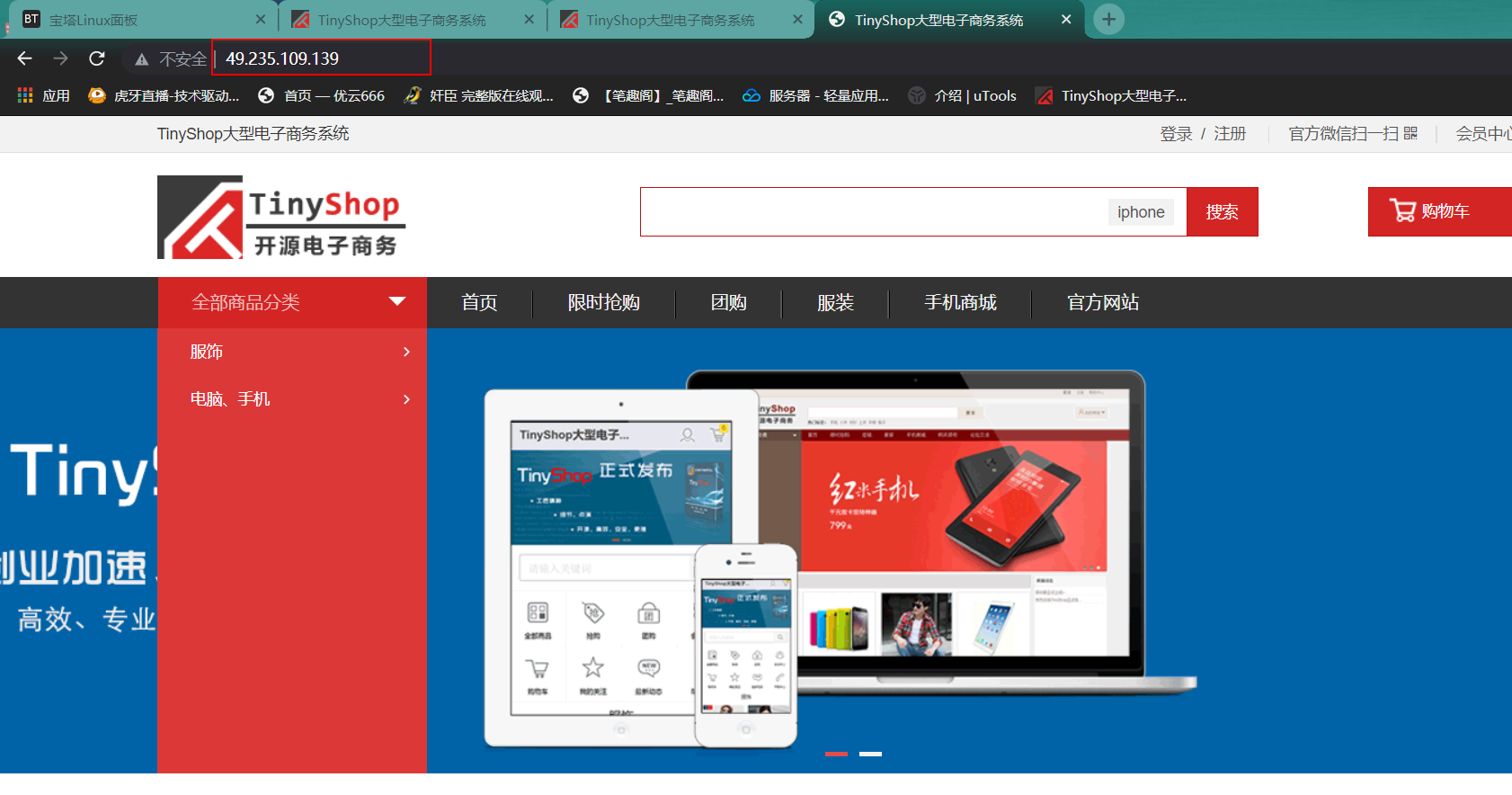
Task: Click the not-secure warning triangle icon
Action: (141, 59)
